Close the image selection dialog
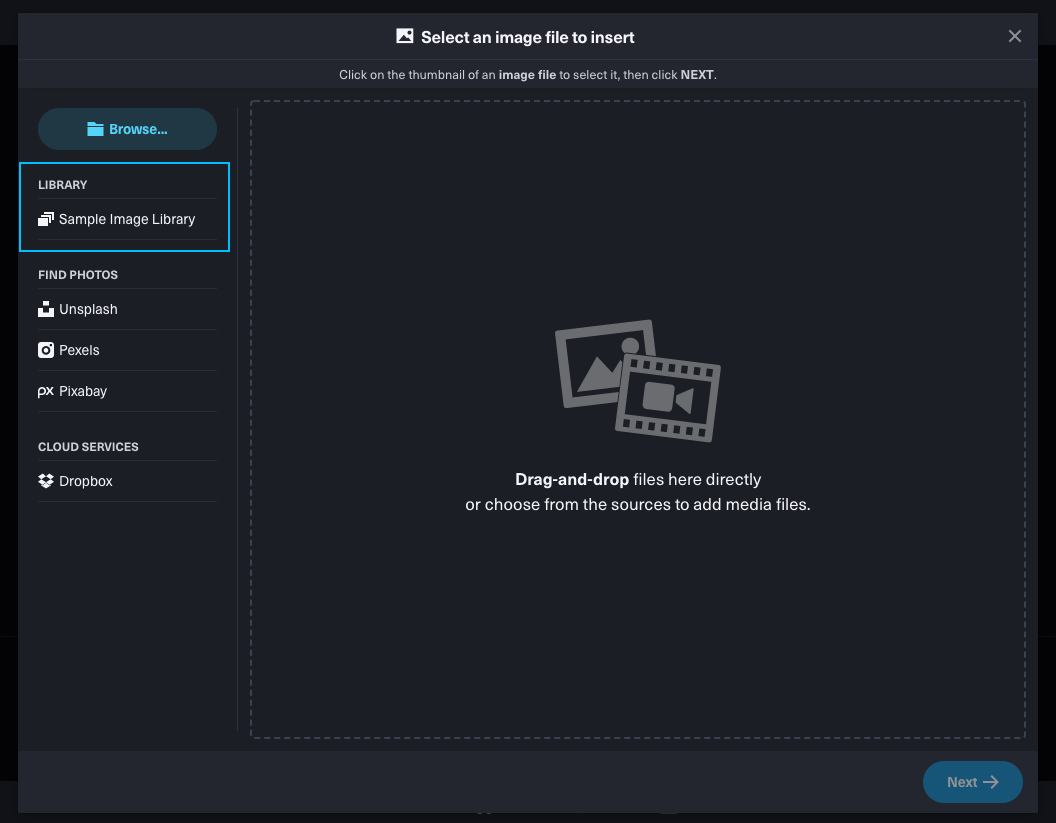 point(1015,37)
